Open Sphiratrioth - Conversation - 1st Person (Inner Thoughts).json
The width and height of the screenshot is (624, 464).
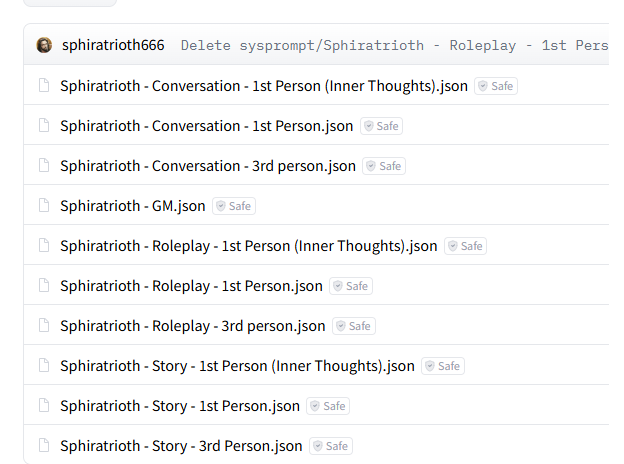(x=264, y=86)
